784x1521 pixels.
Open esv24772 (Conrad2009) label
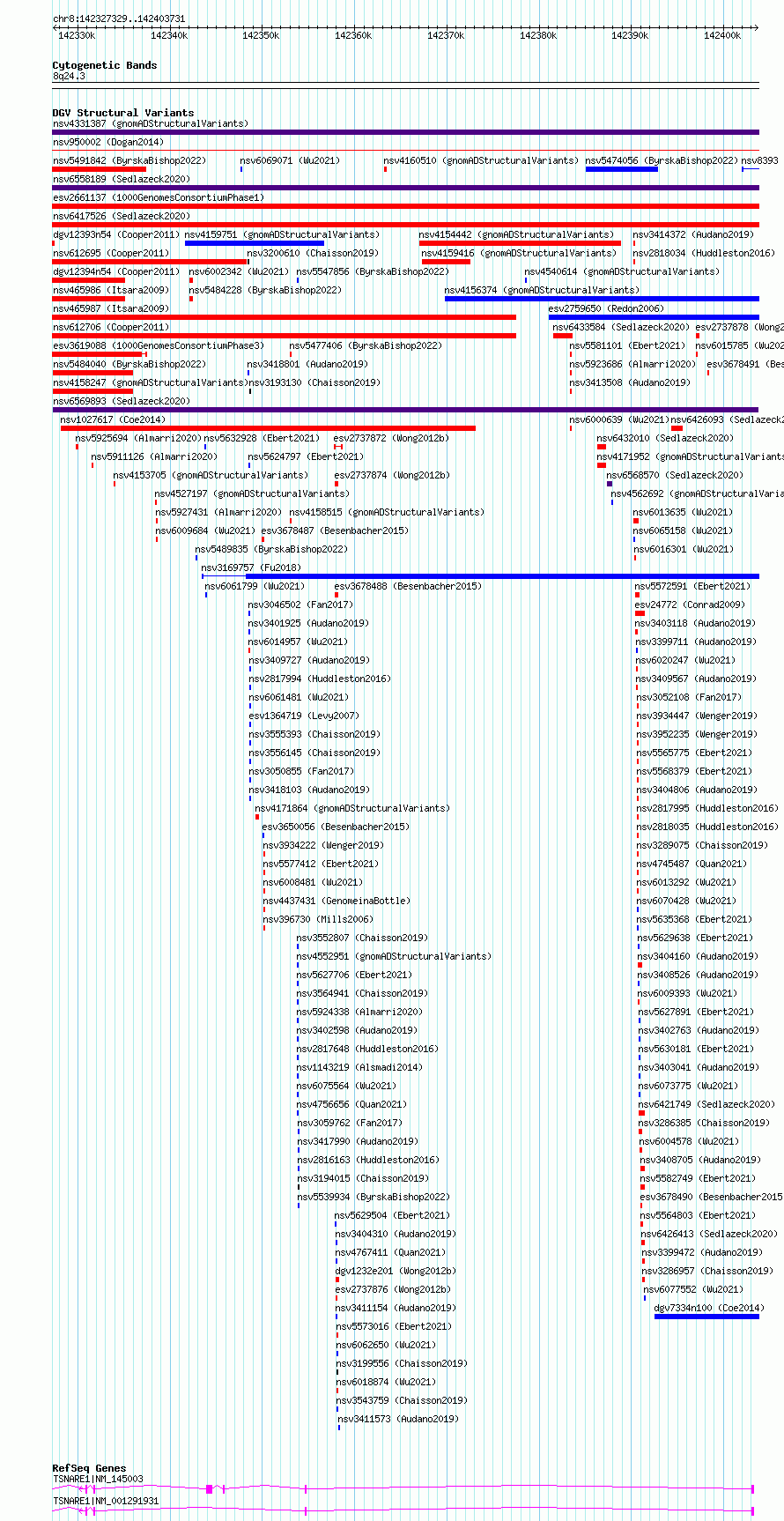tap(690, 605)
